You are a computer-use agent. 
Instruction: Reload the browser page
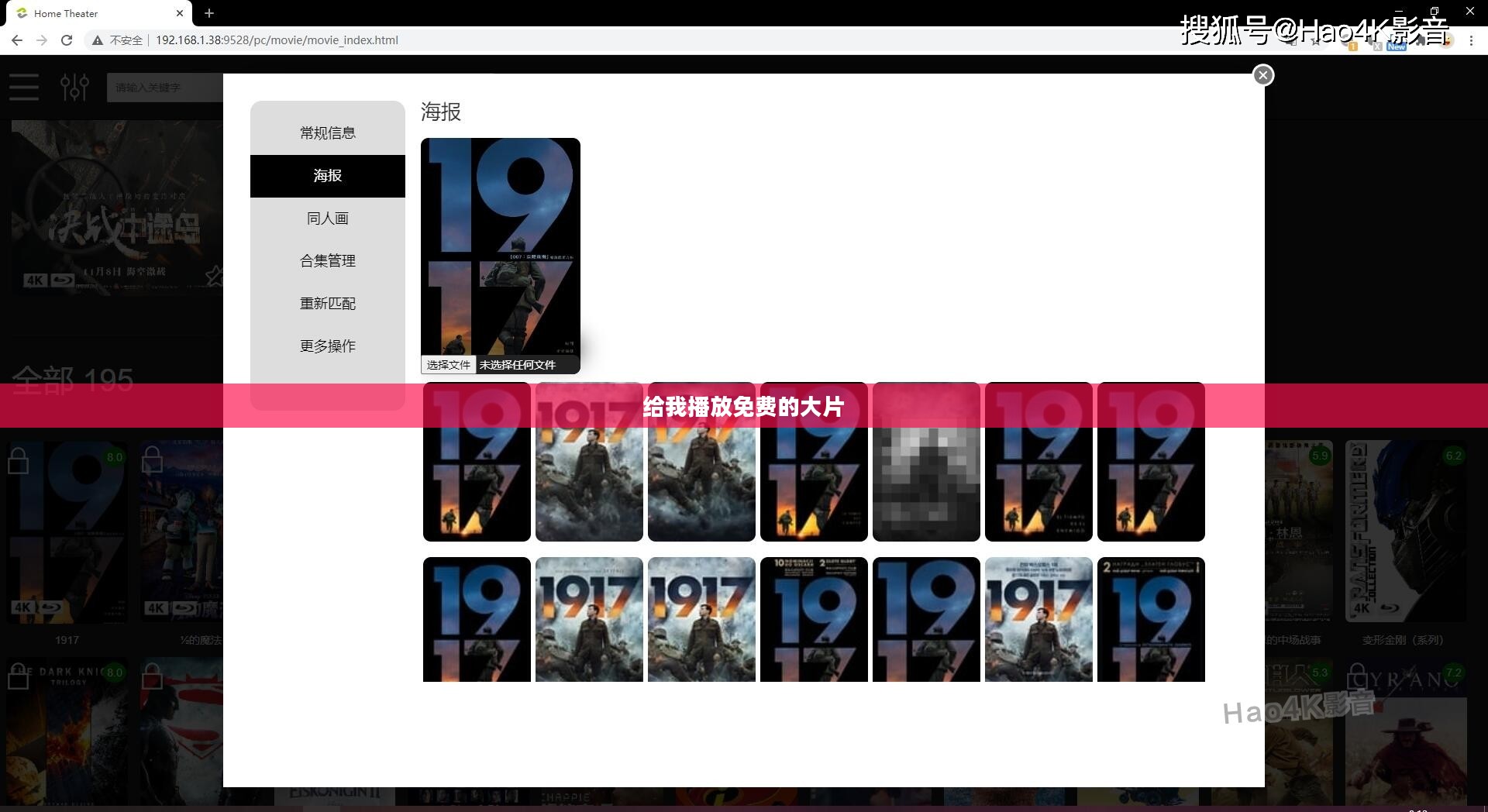pos(67,40)
